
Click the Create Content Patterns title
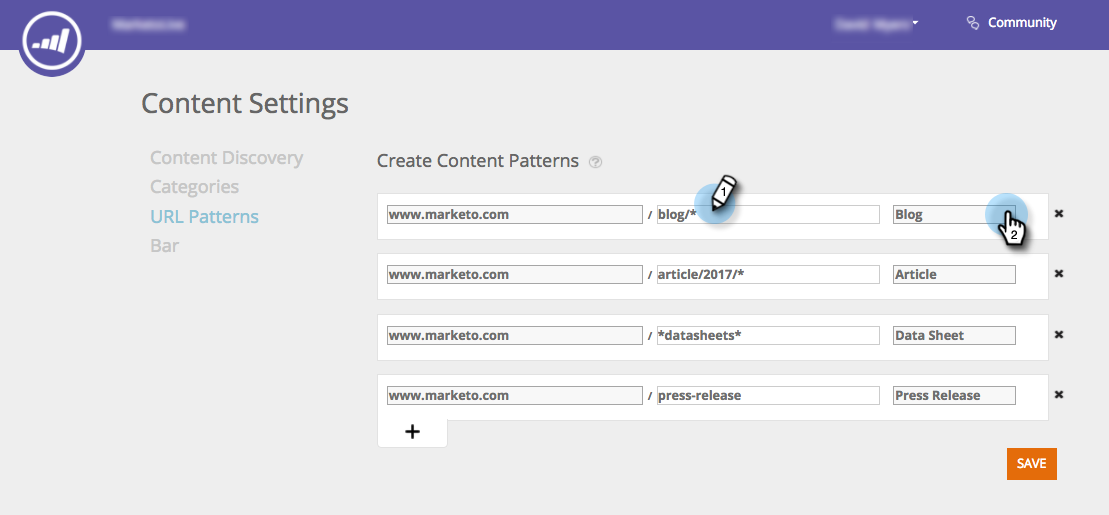click(477, 161)
